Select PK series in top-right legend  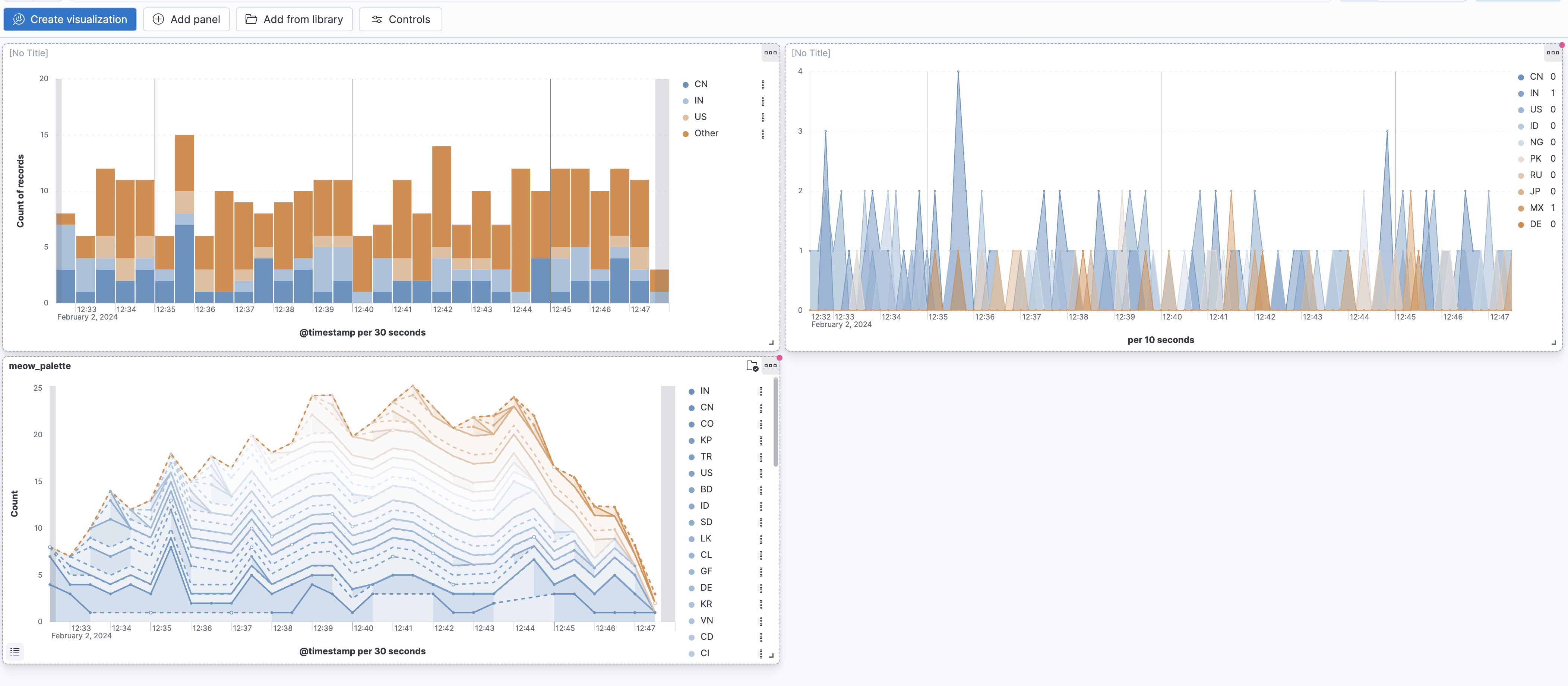click(1535, 159)
